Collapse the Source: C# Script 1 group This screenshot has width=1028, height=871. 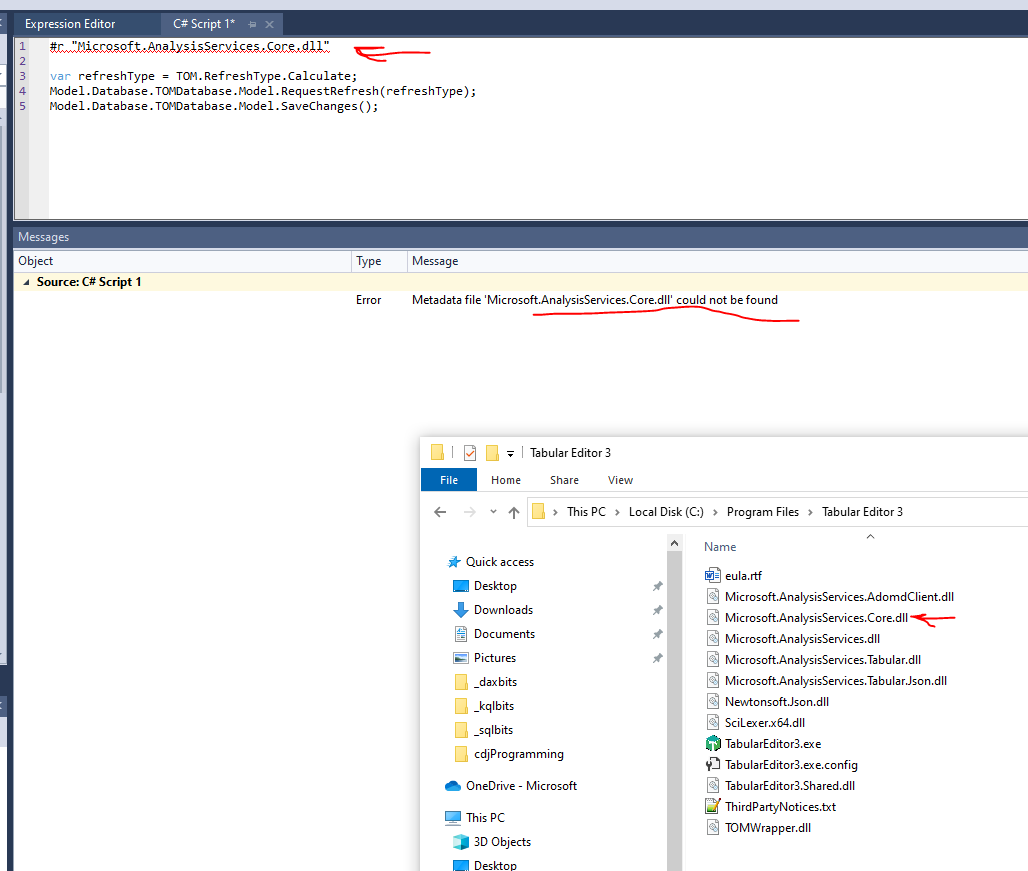click(x=26, y=282)
